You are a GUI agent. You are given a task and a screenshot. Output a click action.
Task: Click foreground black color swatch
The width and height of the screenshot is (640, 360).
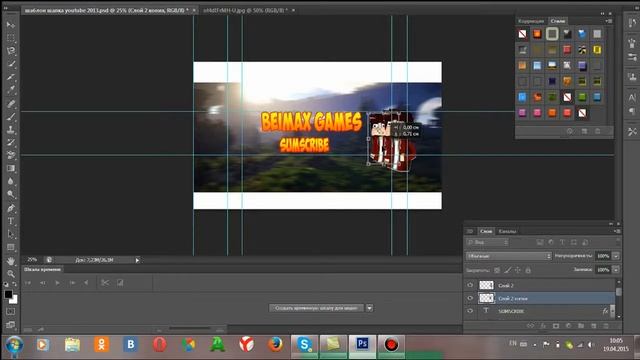[x=8, y=294]
